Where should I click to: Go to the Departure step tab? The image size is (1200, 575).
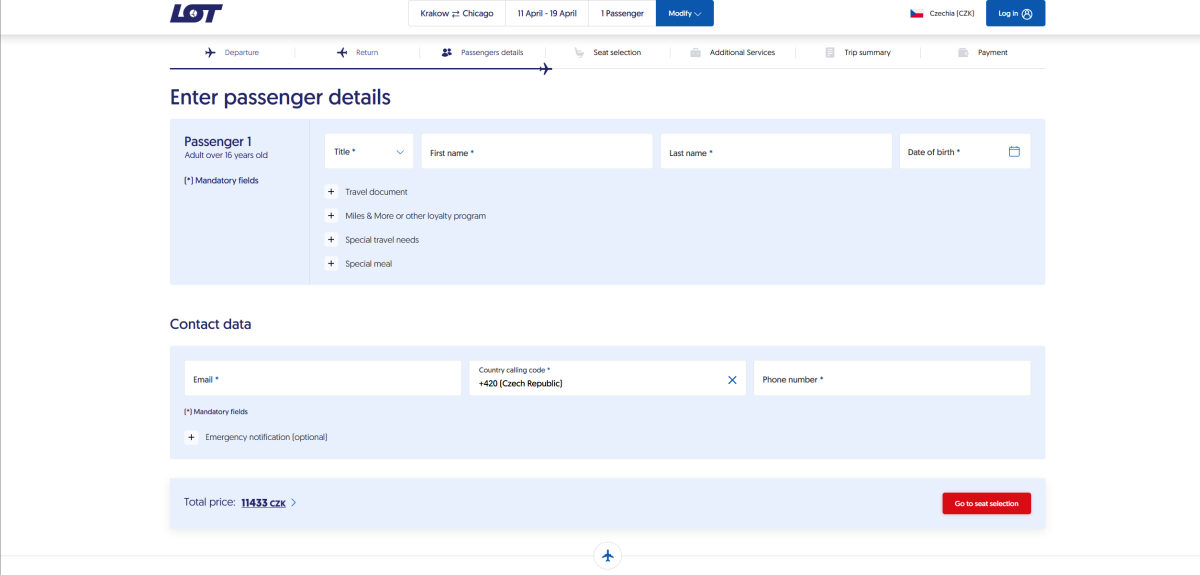232,52
